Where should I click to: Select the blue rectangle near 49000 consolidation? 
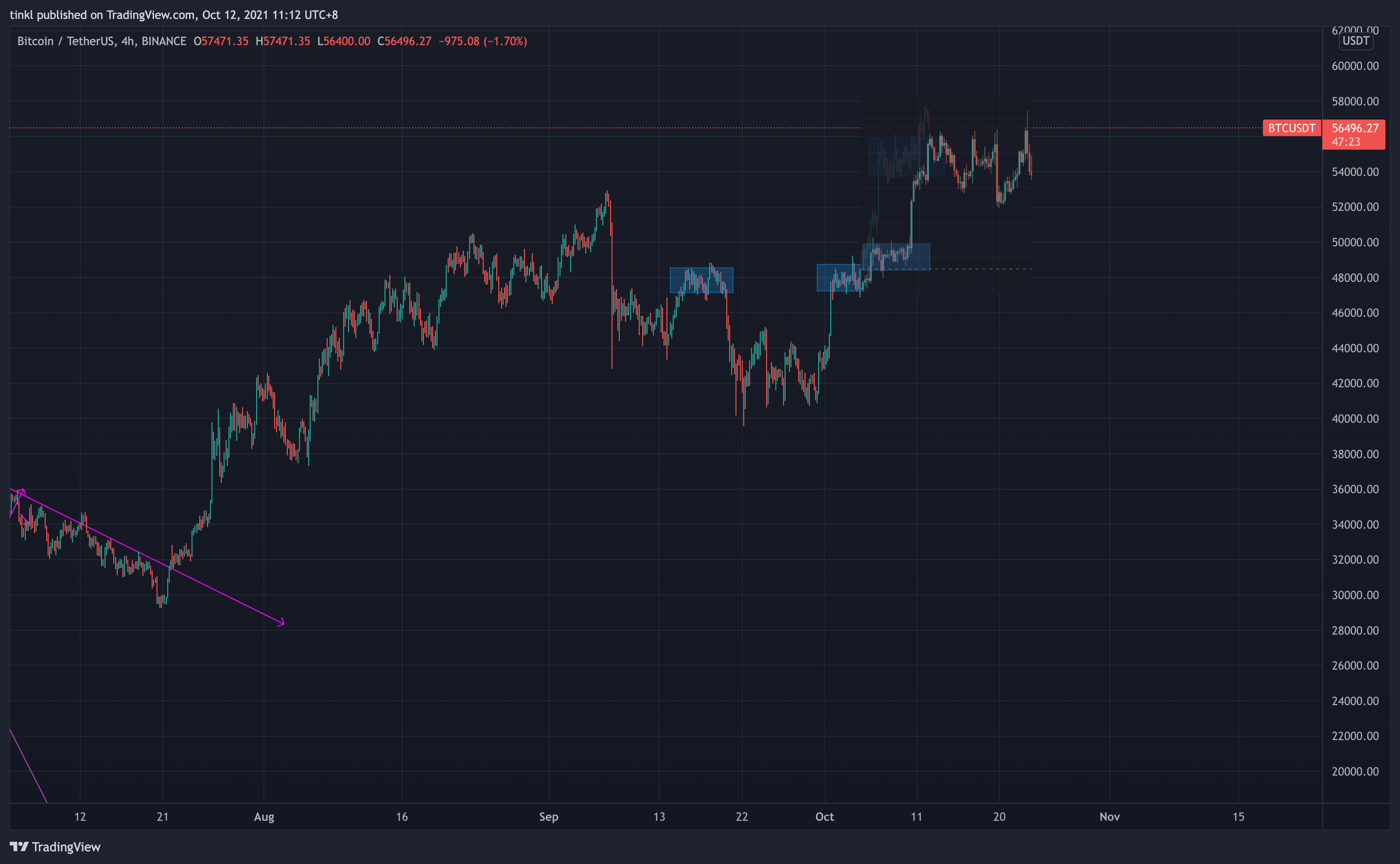pos(896,257)
